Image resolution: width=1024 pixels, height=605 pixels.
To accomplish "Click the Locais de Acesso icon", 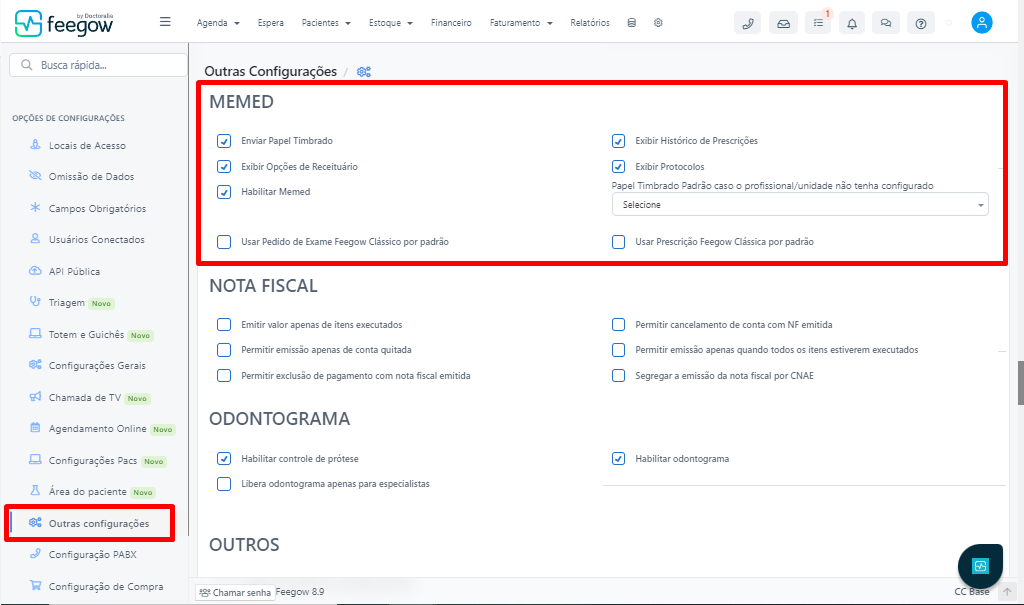I will [35, 144].
